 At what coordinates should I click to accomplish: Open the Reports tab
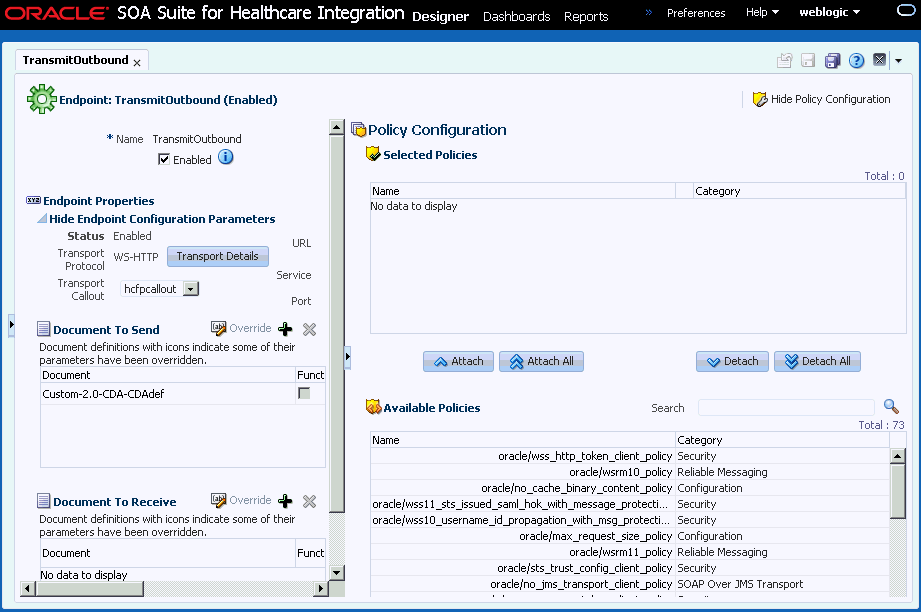586,16
